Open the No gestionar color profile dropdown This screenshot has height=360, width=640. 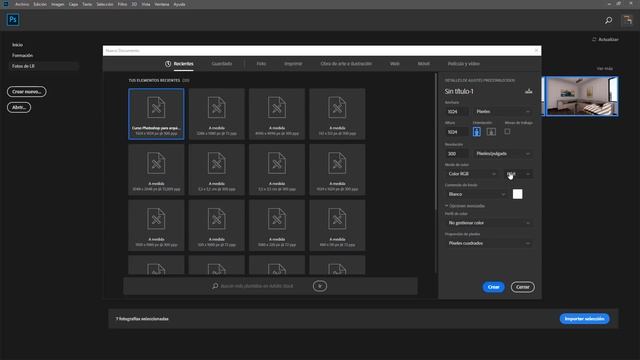[489, 223]
